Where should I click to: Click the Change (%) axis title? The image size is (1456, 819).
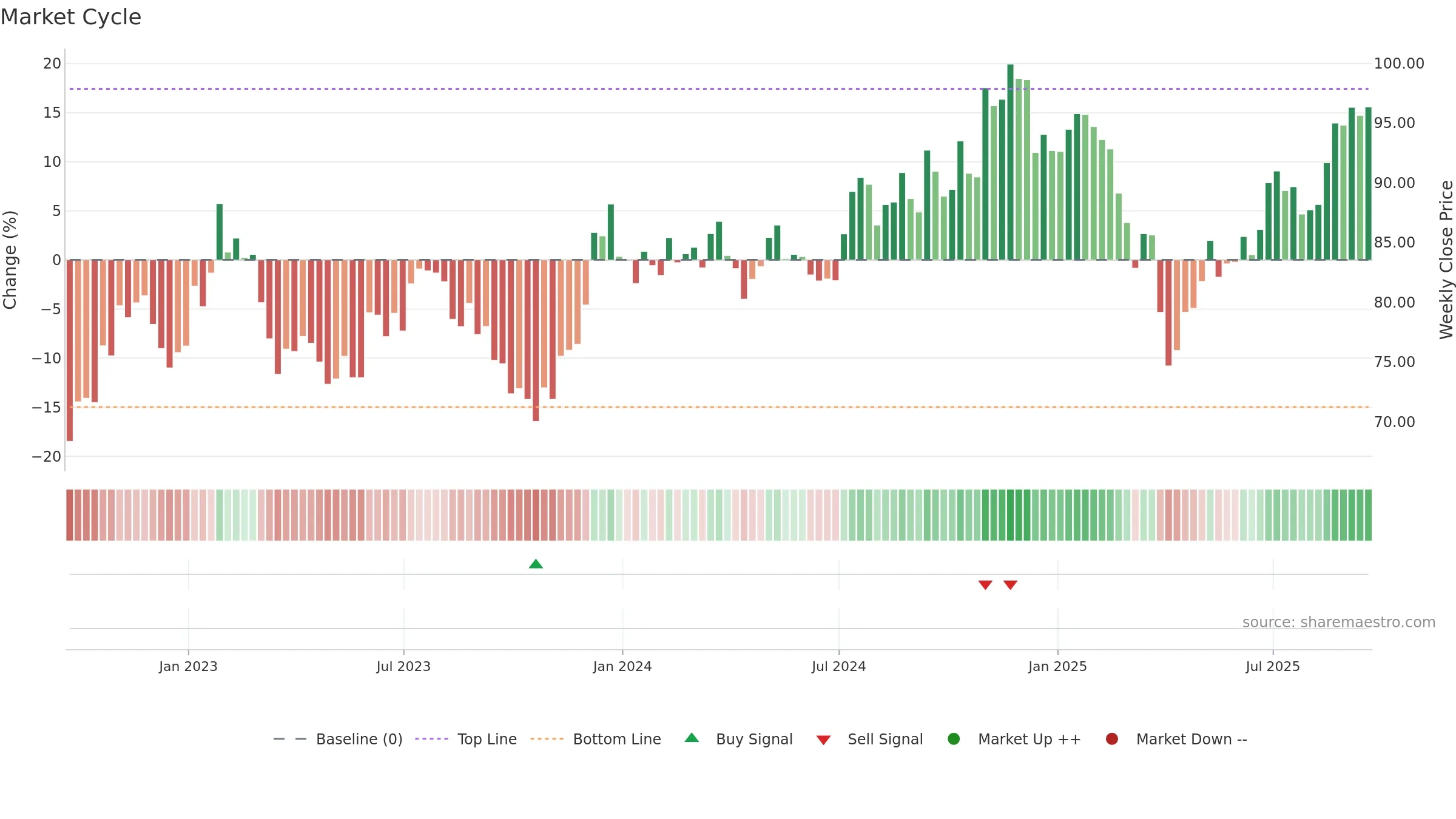click(x=10, y=260)
